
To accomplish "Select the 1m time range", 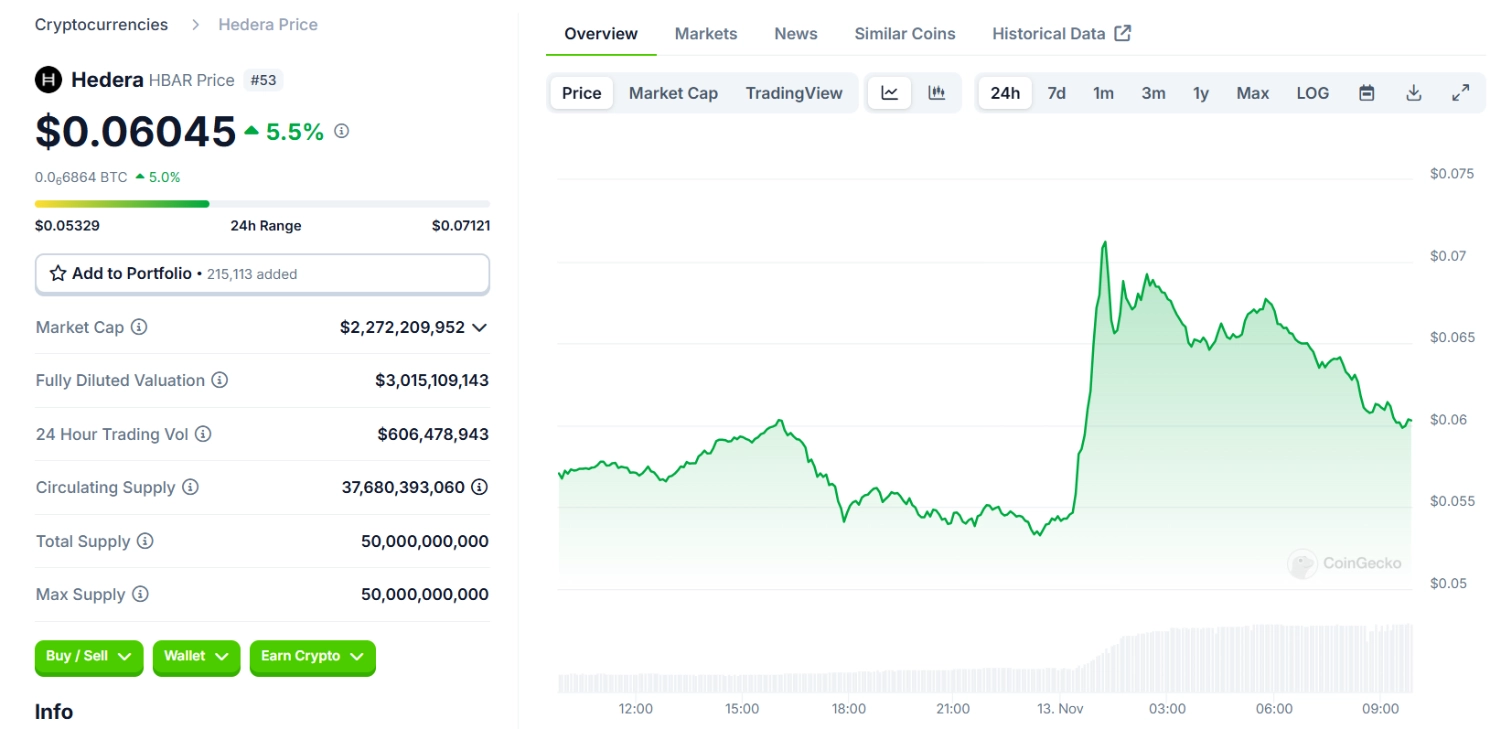I will tap(1103, 93).
